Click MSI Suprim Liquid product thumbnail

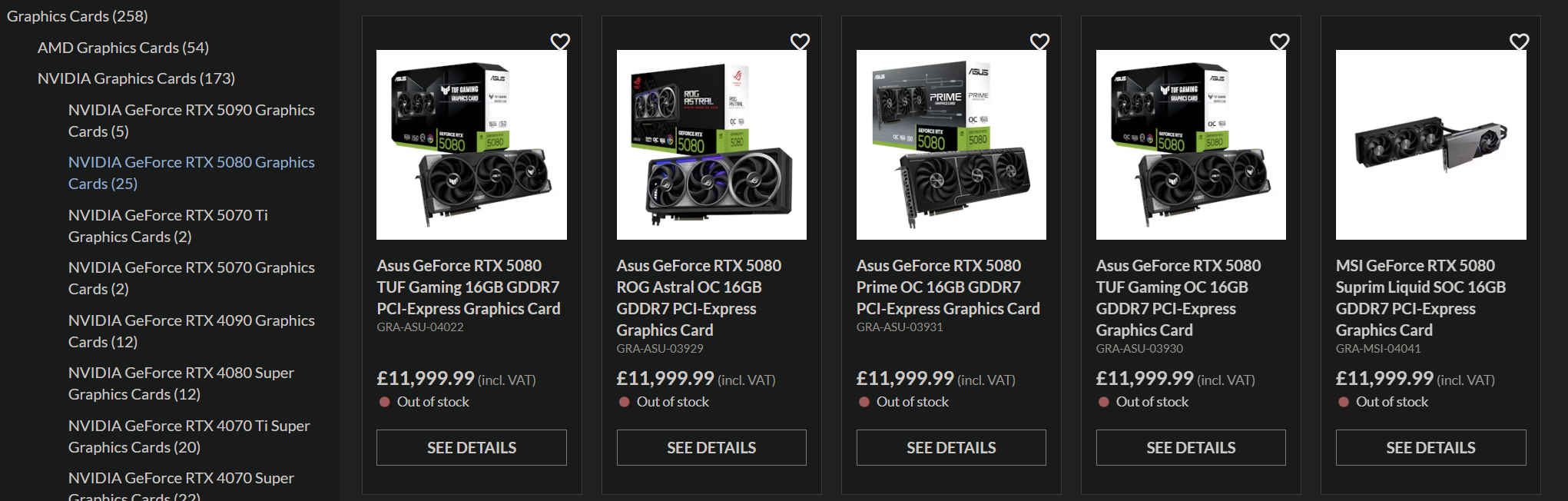1430,144
